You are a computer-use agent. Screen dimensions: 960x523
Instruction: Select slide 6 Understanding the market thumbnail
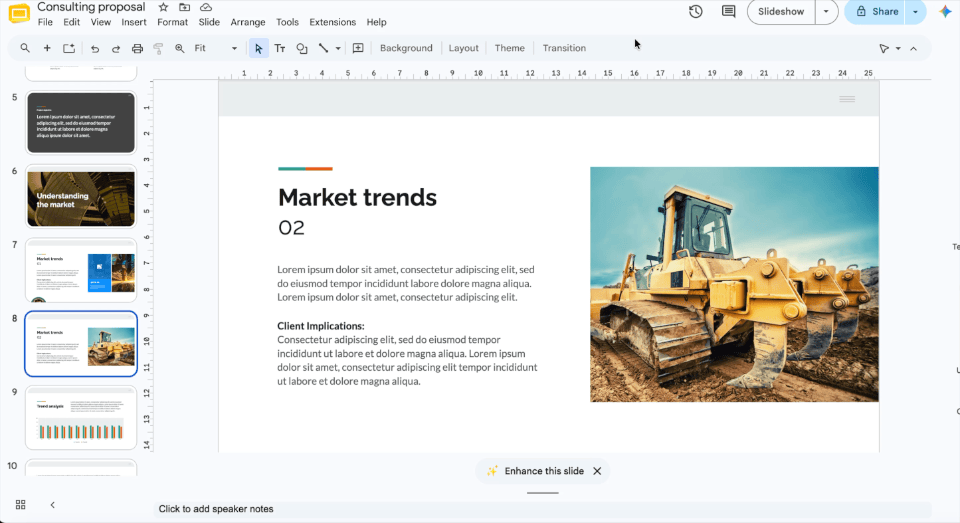coord(81,197)
